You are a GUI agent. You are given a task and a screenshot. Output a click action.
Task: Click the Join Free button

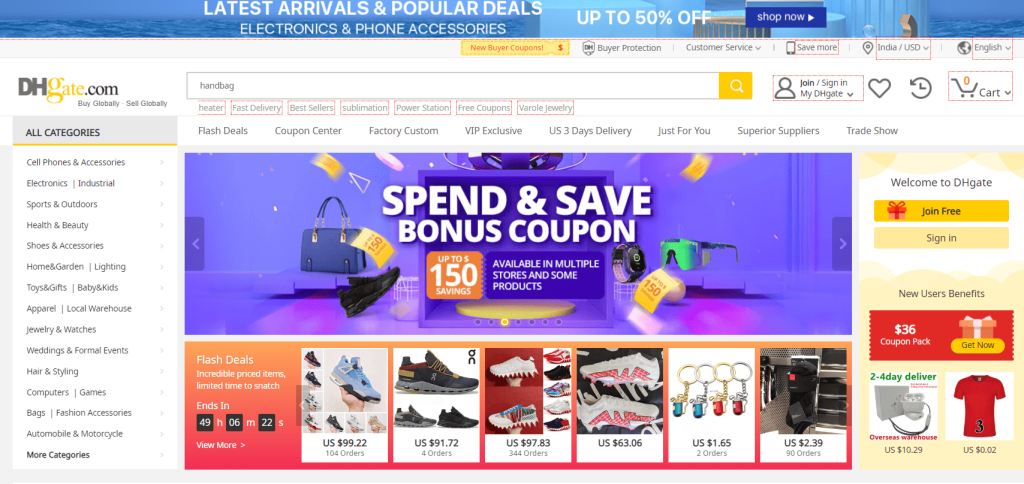[941, 211]
